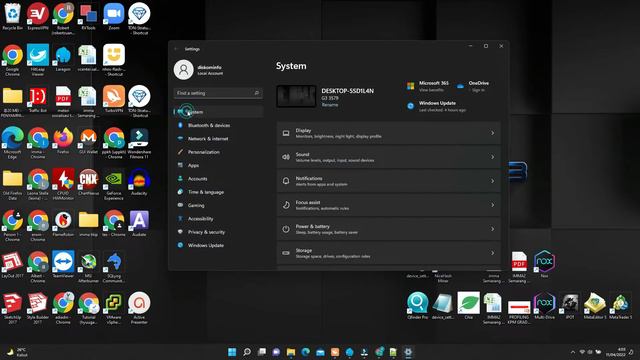Open the Sound settings row
This screenshot has width=640, height=360.
coord(389,157)
